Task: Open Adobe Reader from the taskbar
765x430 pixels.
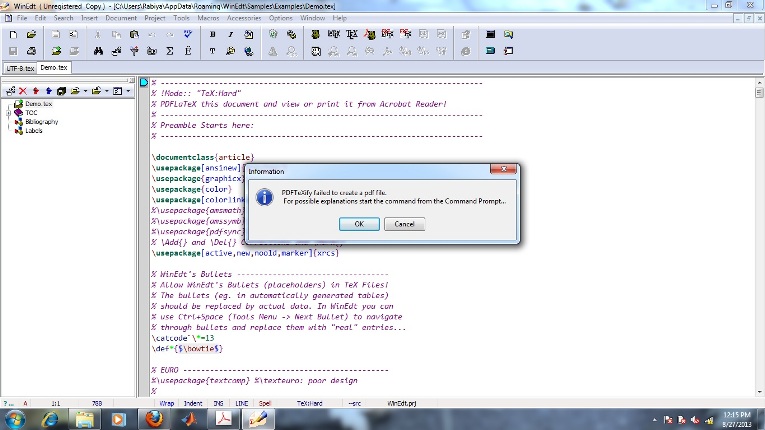Action: [223, 419]
